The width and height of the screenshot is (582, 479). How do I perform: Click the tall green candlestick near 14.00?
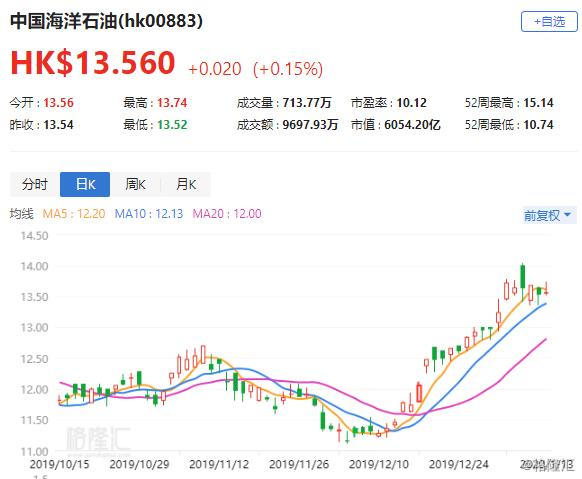(x=523, y=277)
